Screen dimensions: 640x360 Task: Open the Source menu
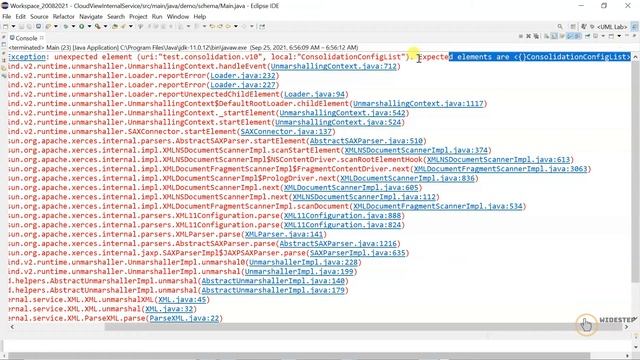click(39, 17)
